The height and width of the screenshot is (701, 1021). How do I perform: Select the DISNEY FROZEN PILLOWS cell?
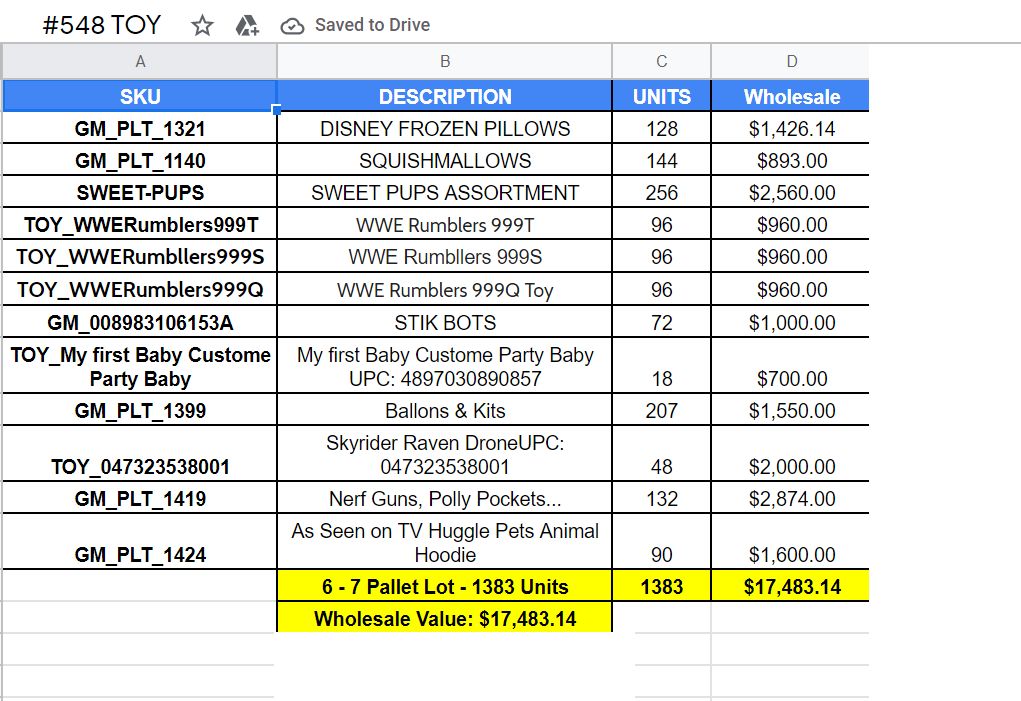click(445, 129)
